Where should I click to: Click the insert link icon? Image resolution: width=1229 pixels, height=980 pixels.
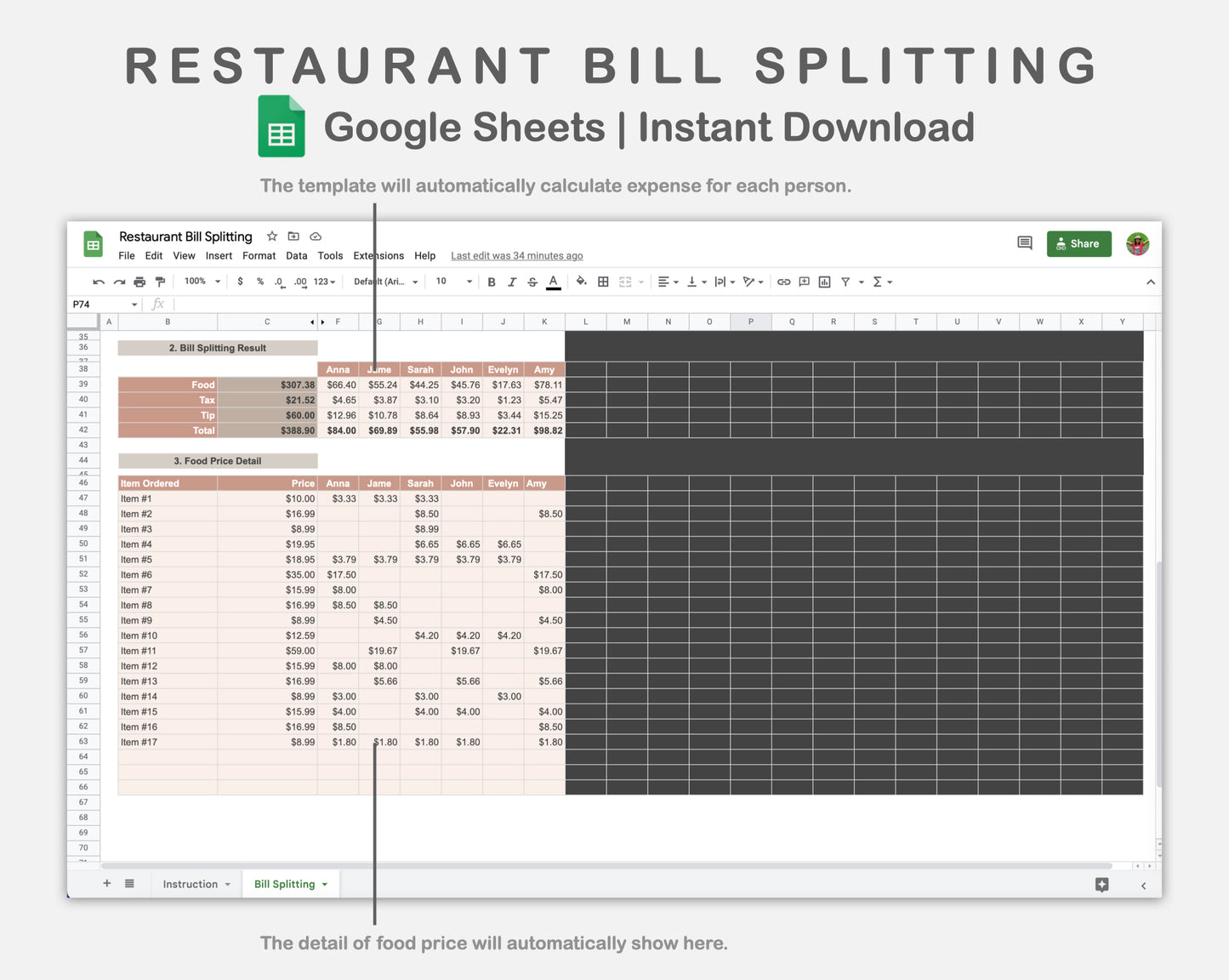[x=783, y=282]
